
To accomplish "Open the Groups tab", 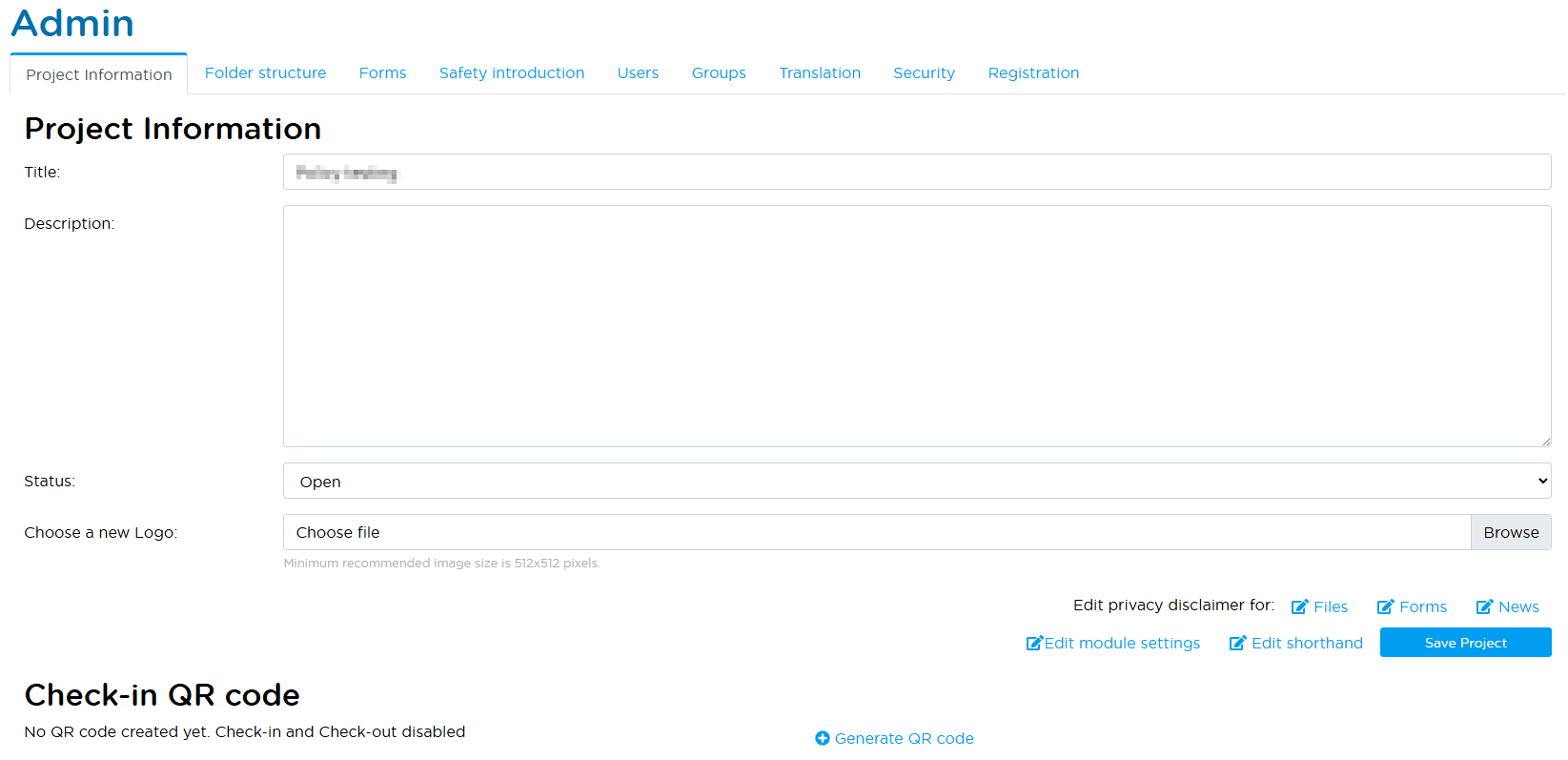I will click(719, 73).
